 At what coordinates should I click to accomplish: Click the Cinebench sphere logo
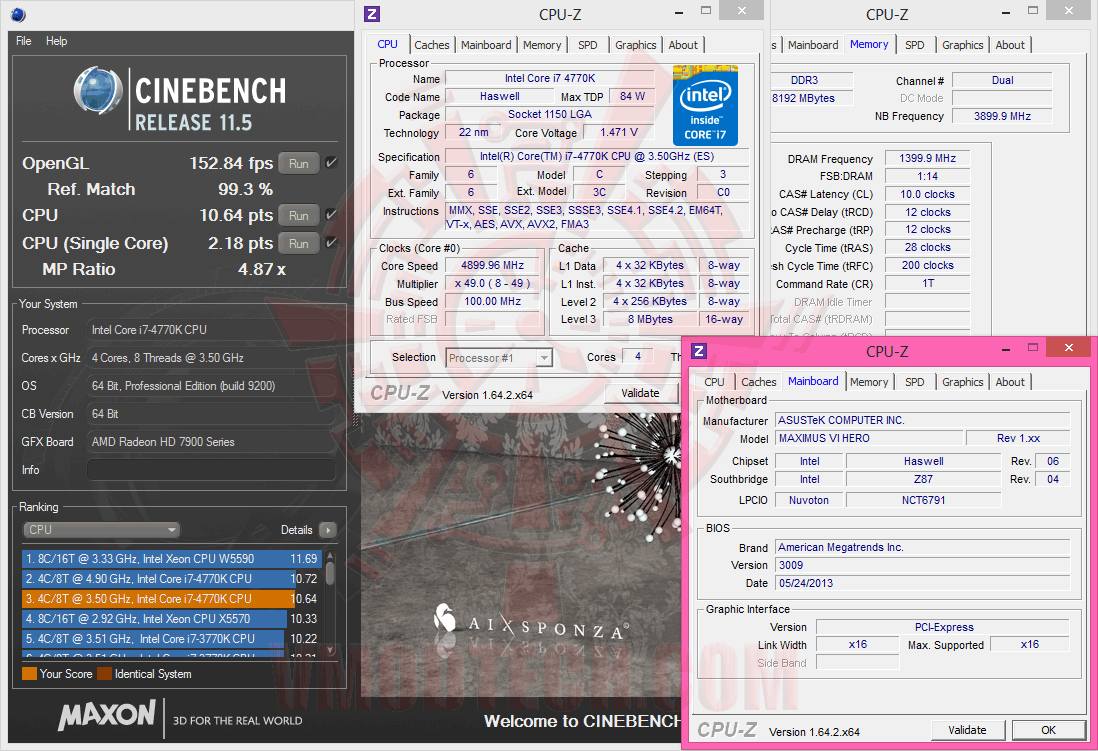pyautogui.click(x=98, y=90)
